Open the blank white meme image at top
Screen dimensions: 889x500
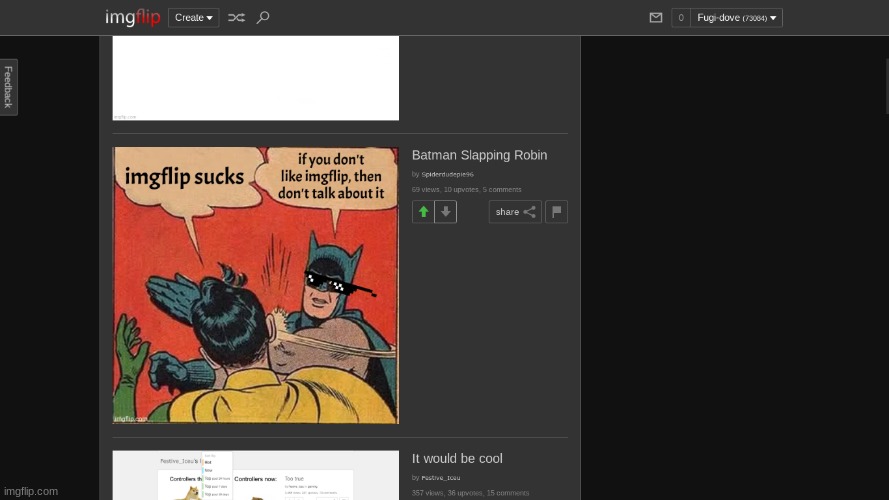256,78
